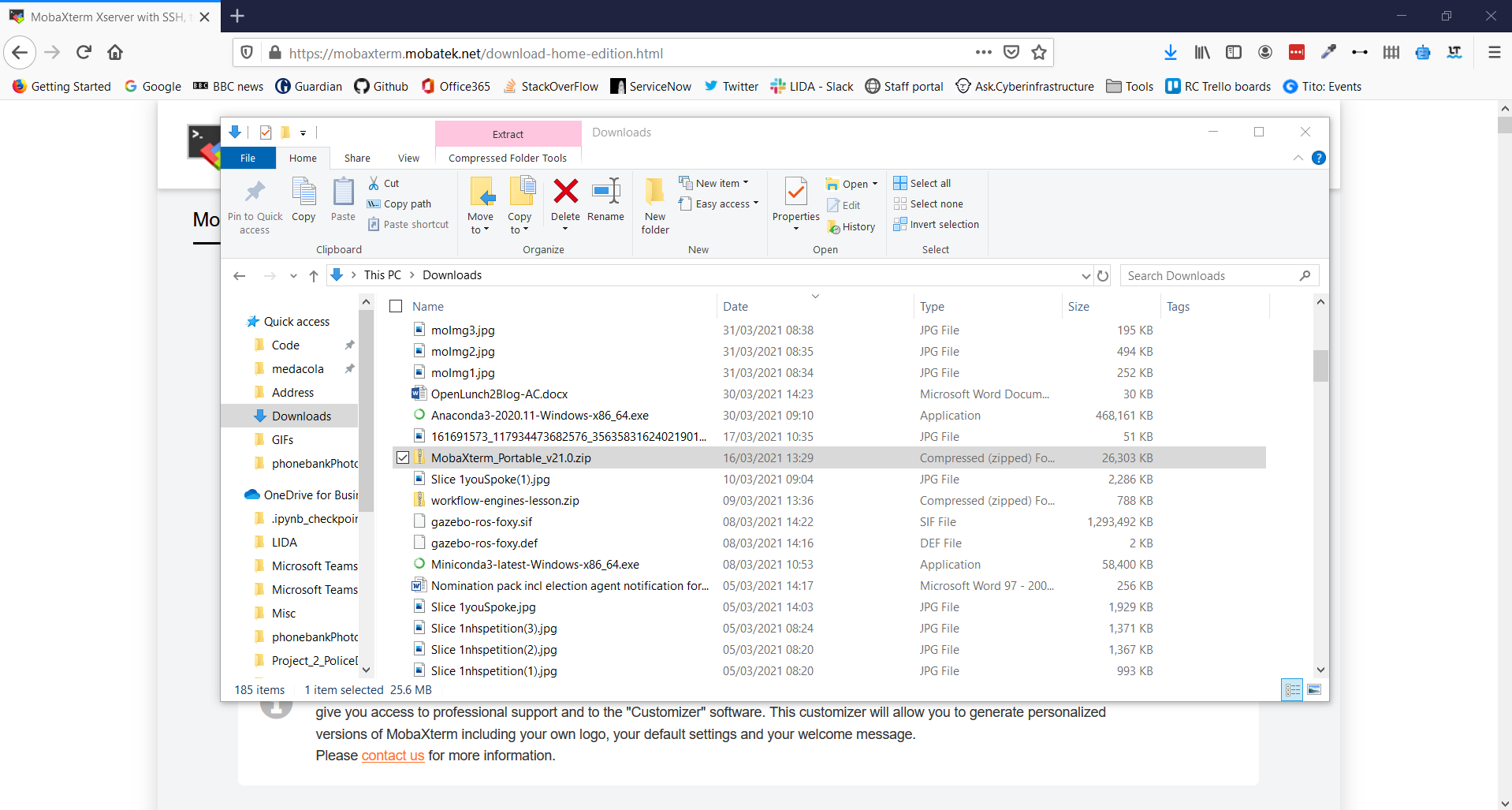The width and height of the screenshot is (1512, 810).
Task: Select OneDrive for Business in navigation pane
Action: click(x=301, y=495)
